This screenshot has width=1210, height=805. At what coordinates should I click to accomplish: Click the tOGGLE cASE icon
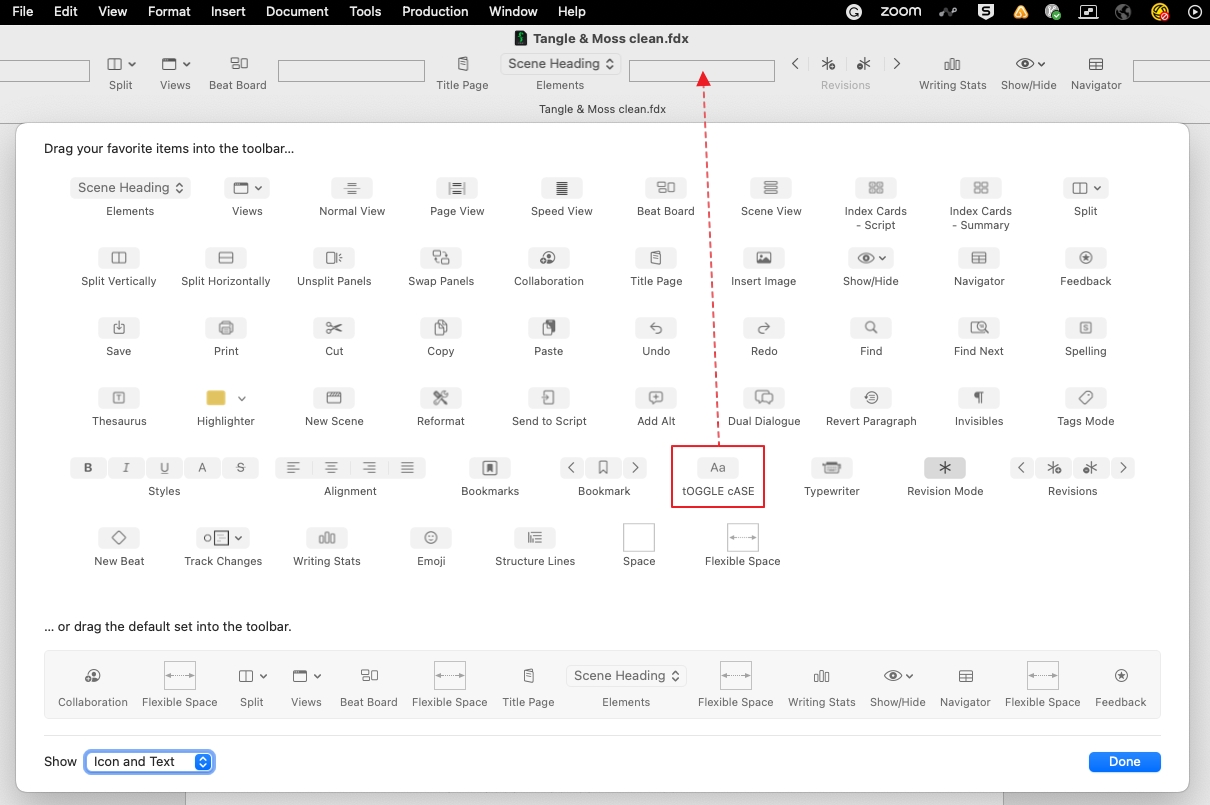(x=718, y=468)
